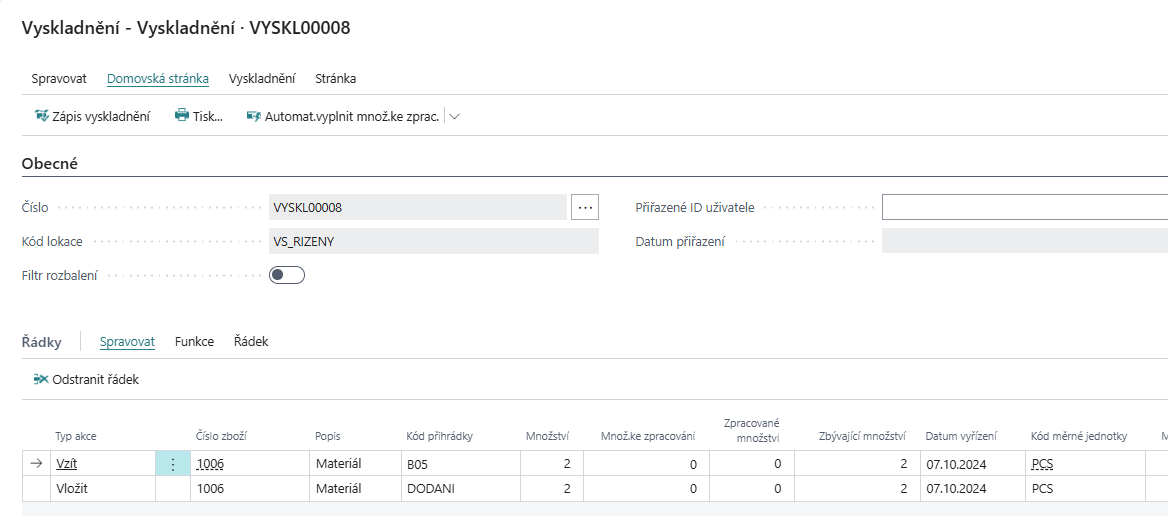Click the Odstranit řádek delete icon
This screenshot has width=1168, height=516.
point(41,379)
